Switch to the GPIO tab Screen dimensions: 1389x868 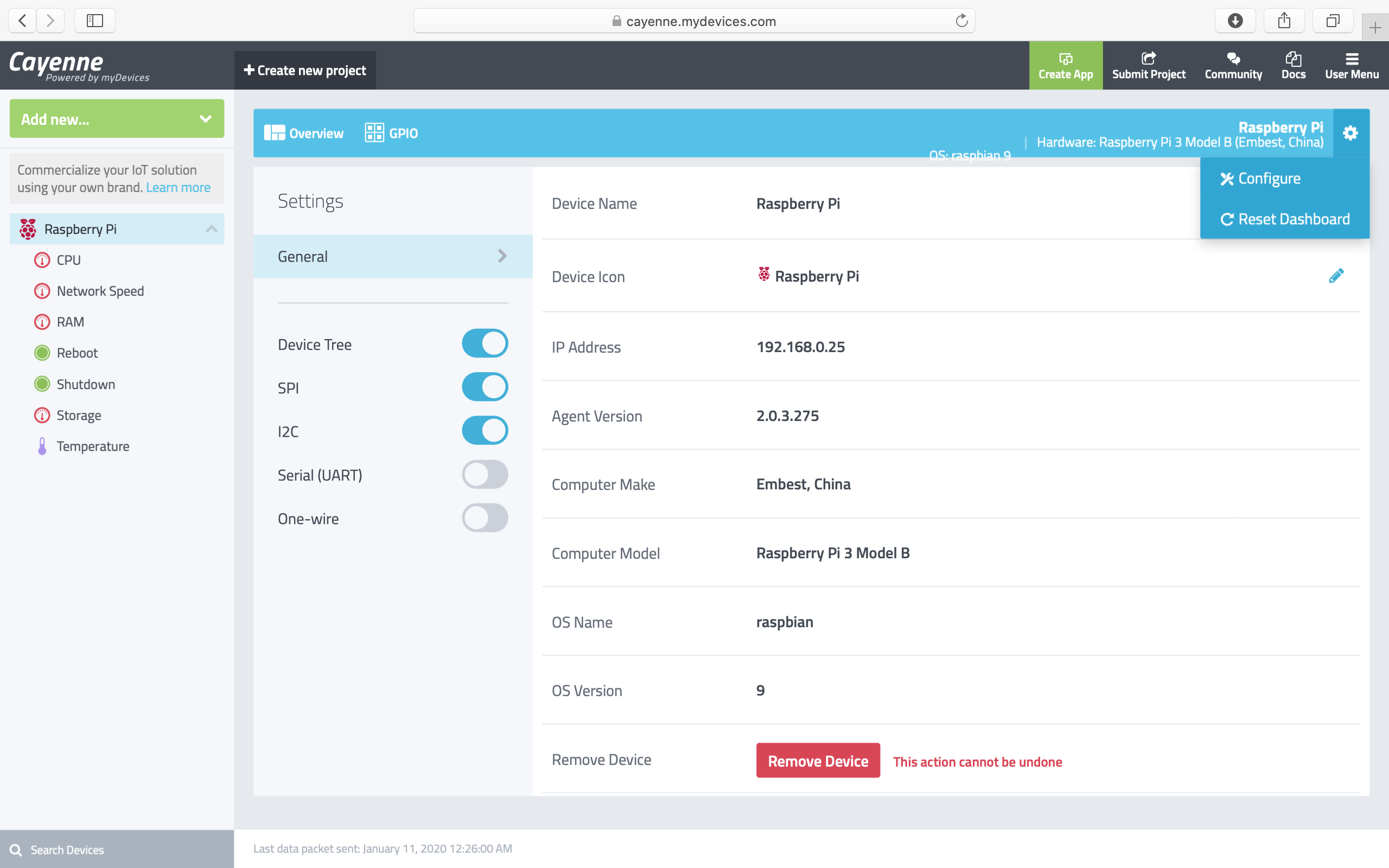click(x=391, y=133)
